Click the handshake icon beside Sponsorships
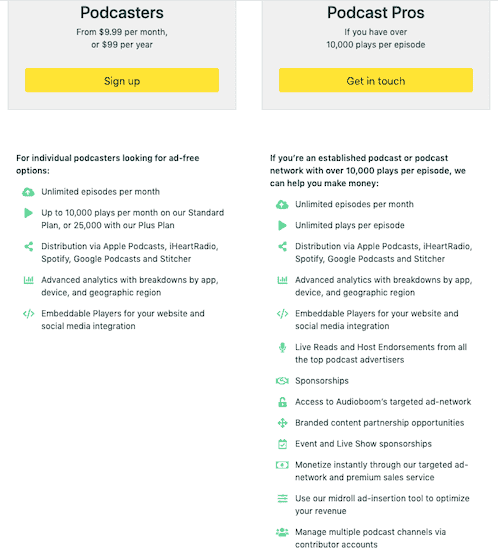498x556 pixels. tap(282, 381)
